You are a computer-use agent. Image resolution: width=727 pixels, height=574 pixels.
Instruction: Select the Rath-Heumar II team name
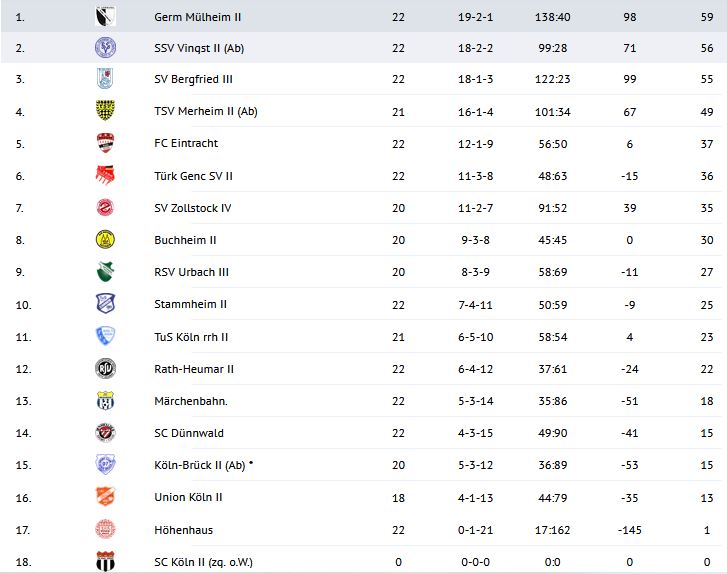(x=194, y=369)
